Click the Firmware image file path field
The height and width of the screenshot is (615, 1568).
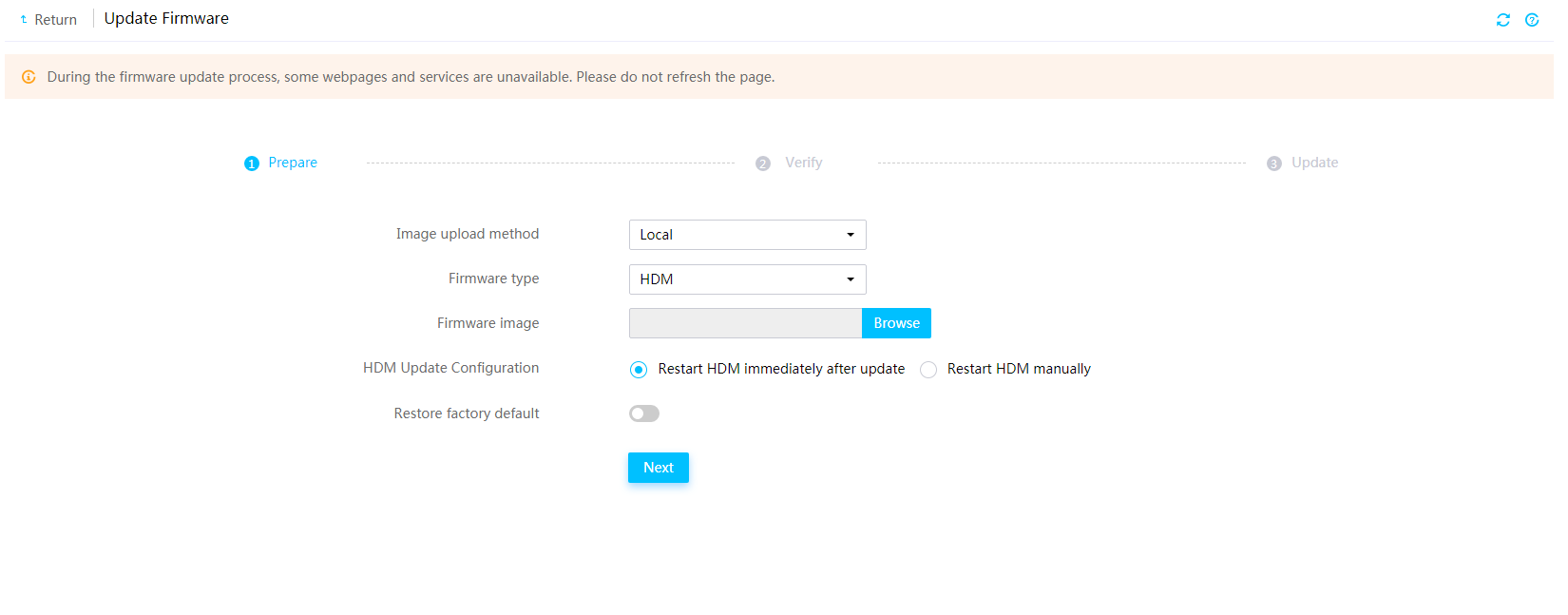(x=746, y=323)
